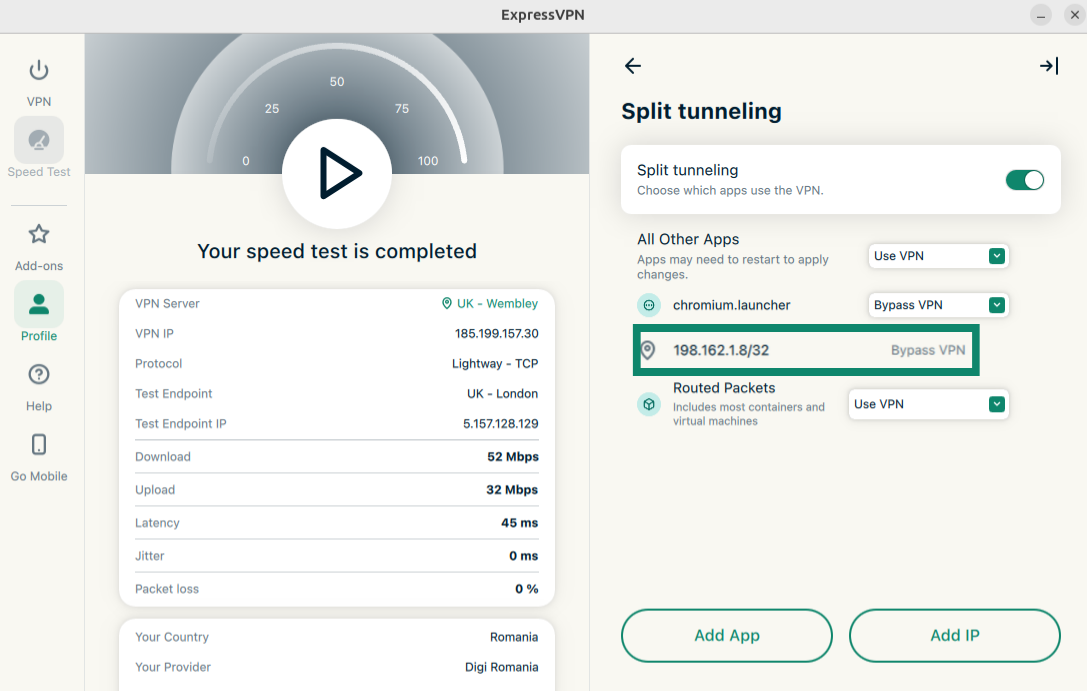
Task: Open All Other Apps Use VPN dropdown
Action: [x=938, y=256]
